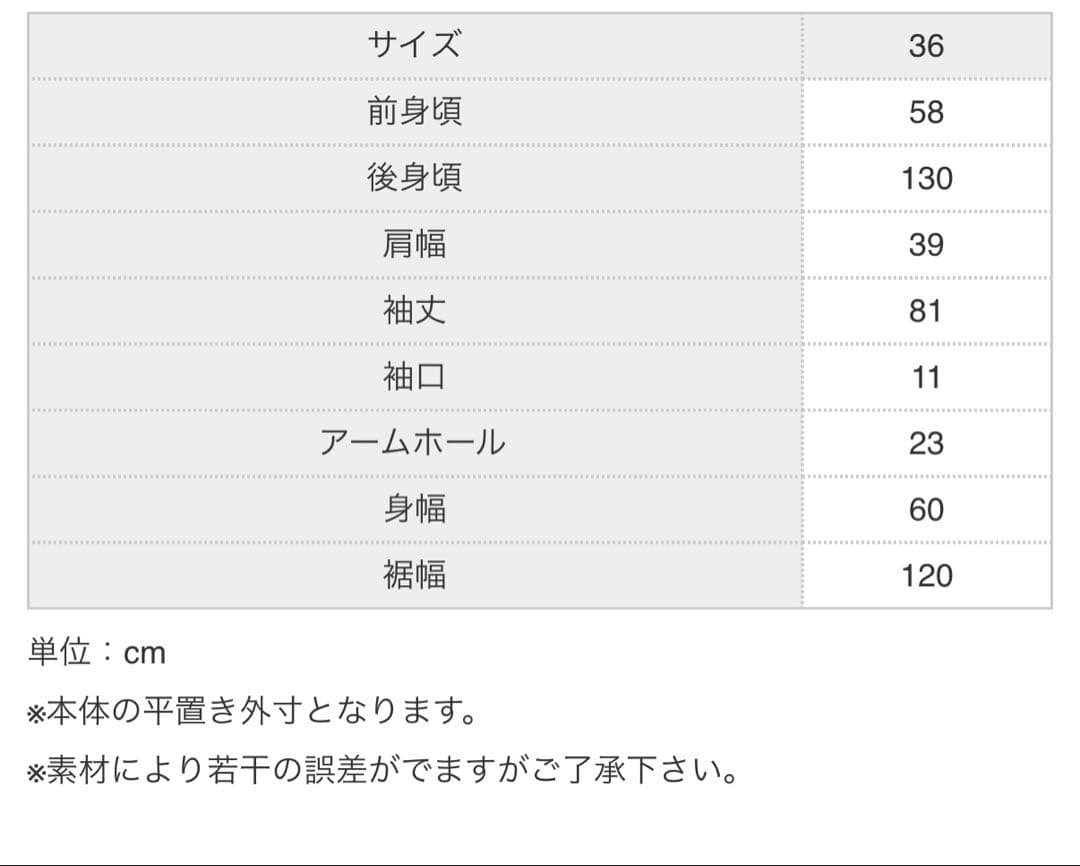This screenshot has width=1080, height=866.
Task: Click the サイズ header cell
Action: pos(414,46)
